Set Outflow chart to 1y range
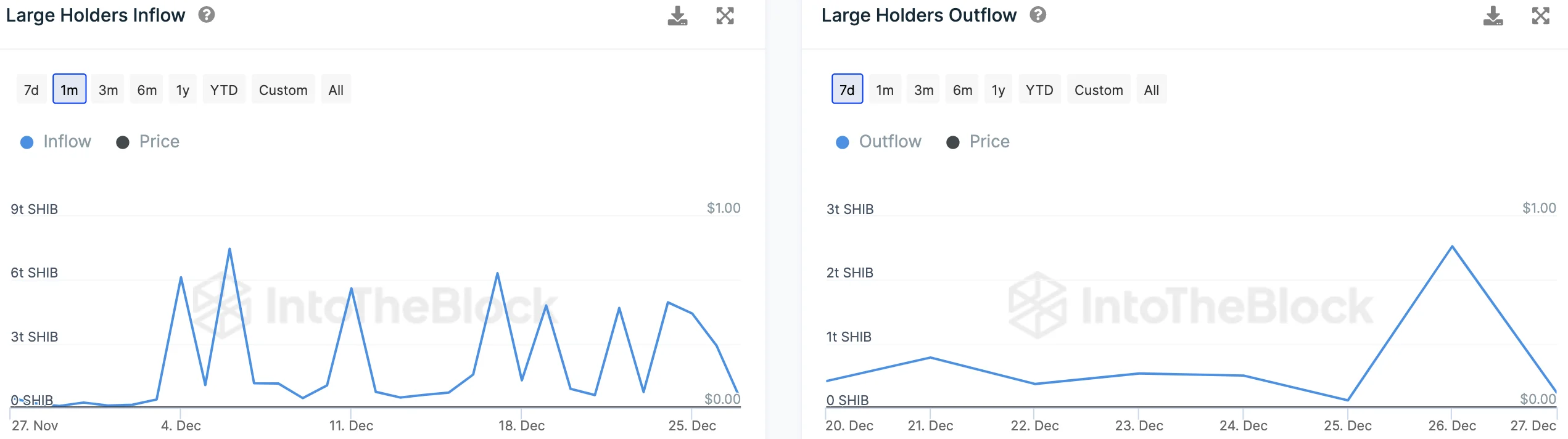Viewport: 1568px width, 439px height. tap(998, 90)
